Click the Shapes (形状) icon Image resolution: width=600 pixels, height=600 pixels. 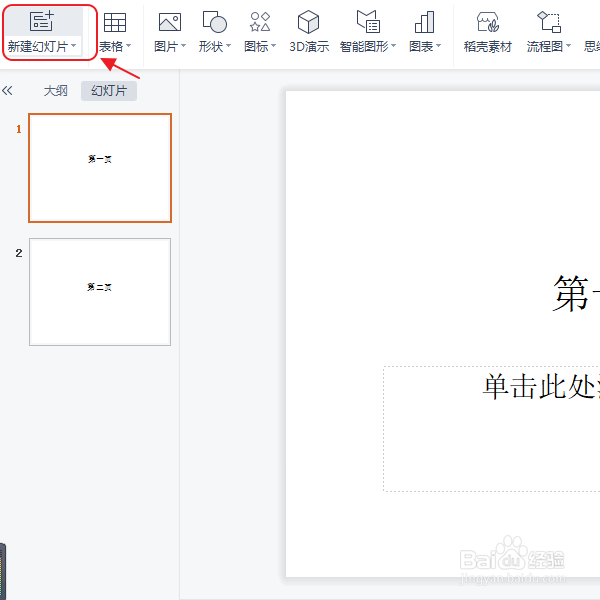point(214,22)
